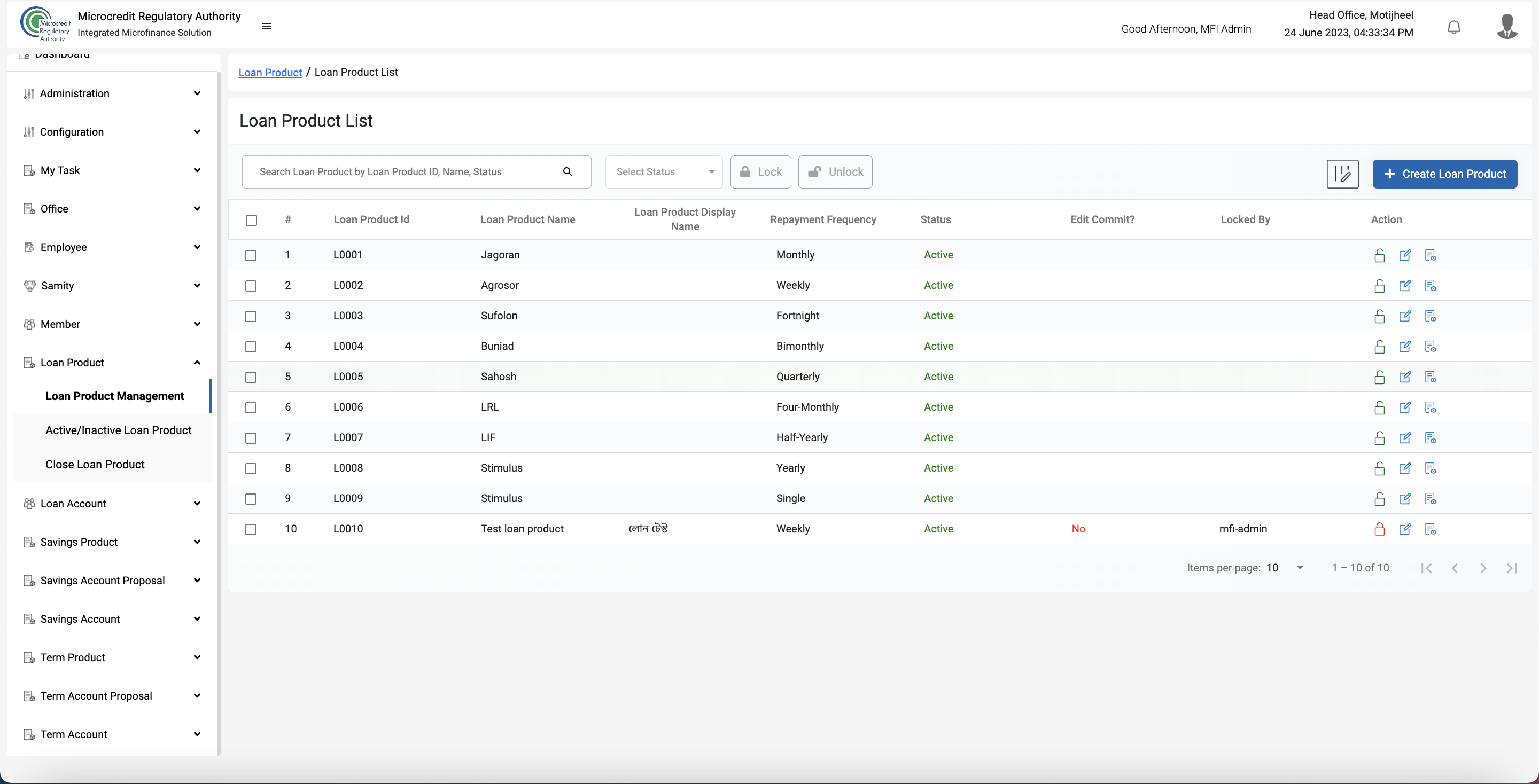The width and height of the screenshot is (1539, 784).
Task: Expand the Samity menu
Action: pos(112,286)
